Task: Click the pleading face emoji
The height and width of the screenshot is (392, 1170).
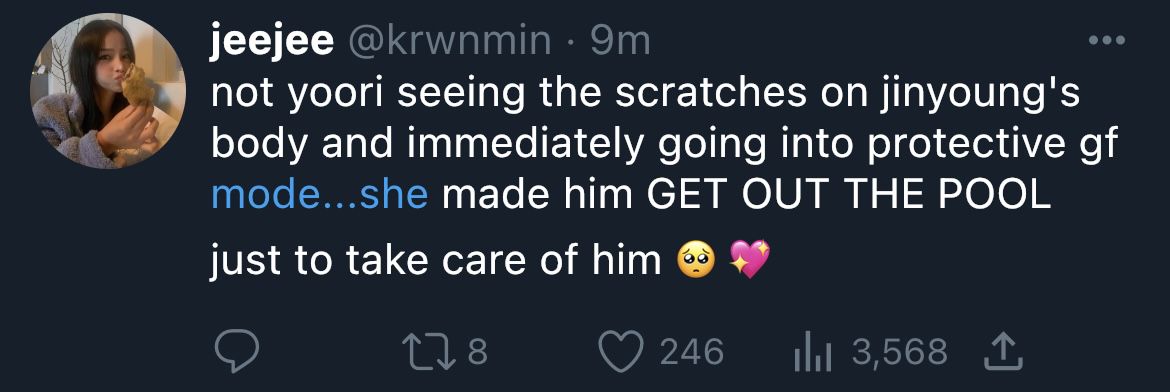Action: click(695, 261)
